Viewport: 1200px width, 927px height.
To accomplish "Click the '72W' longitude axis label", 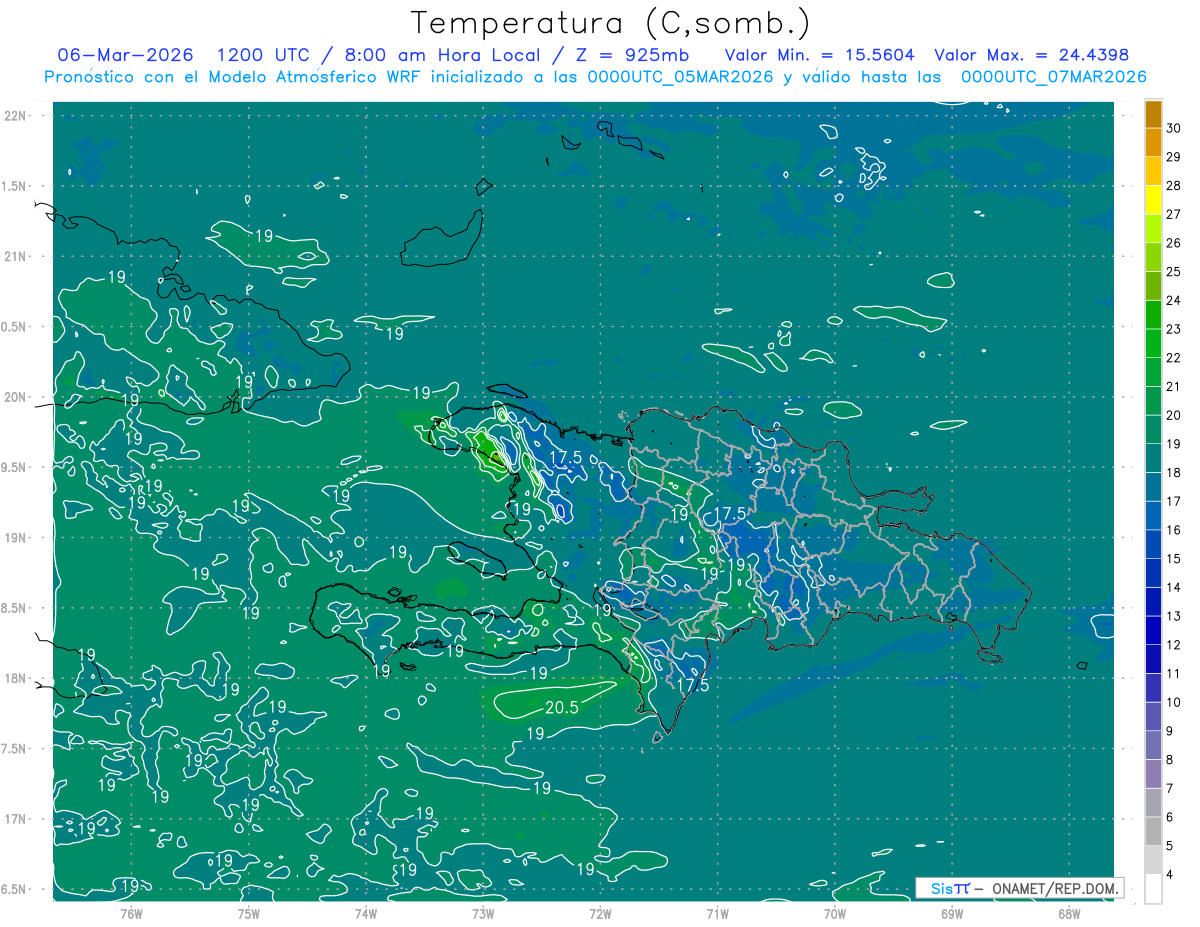I will click(x=600, y=913).
